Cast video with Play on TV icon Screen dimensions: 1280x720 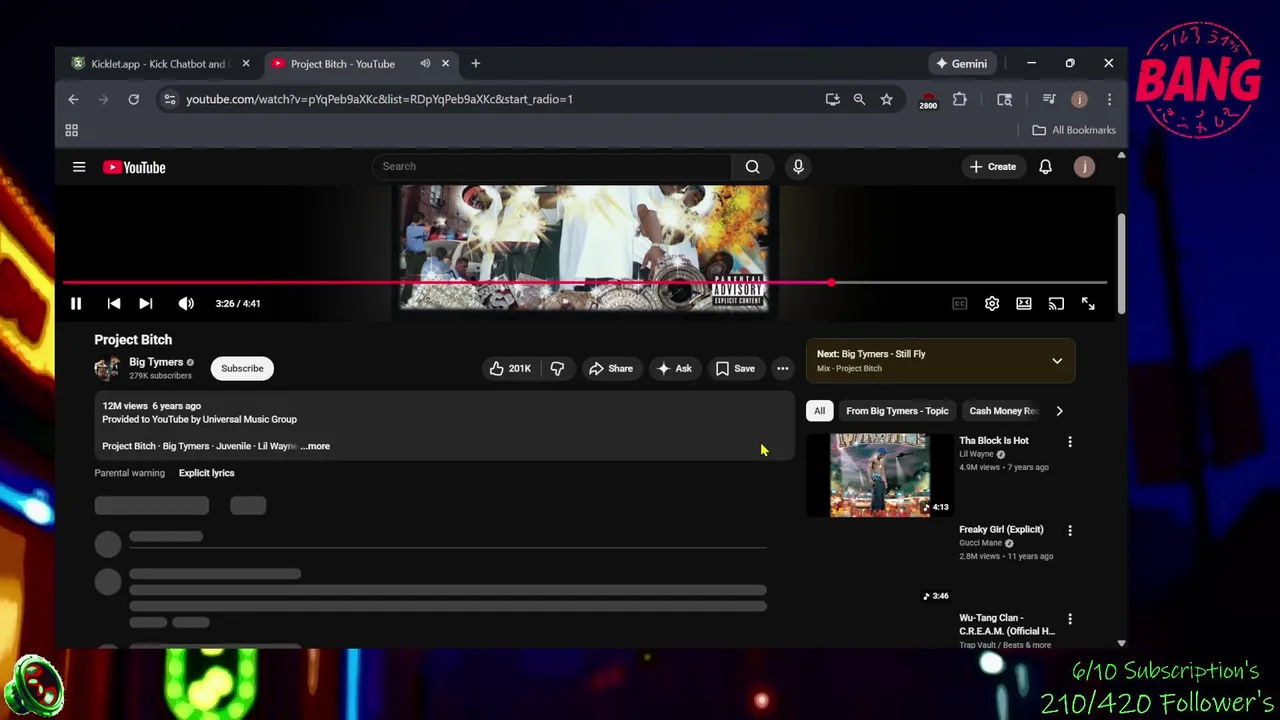[1056, 303]
